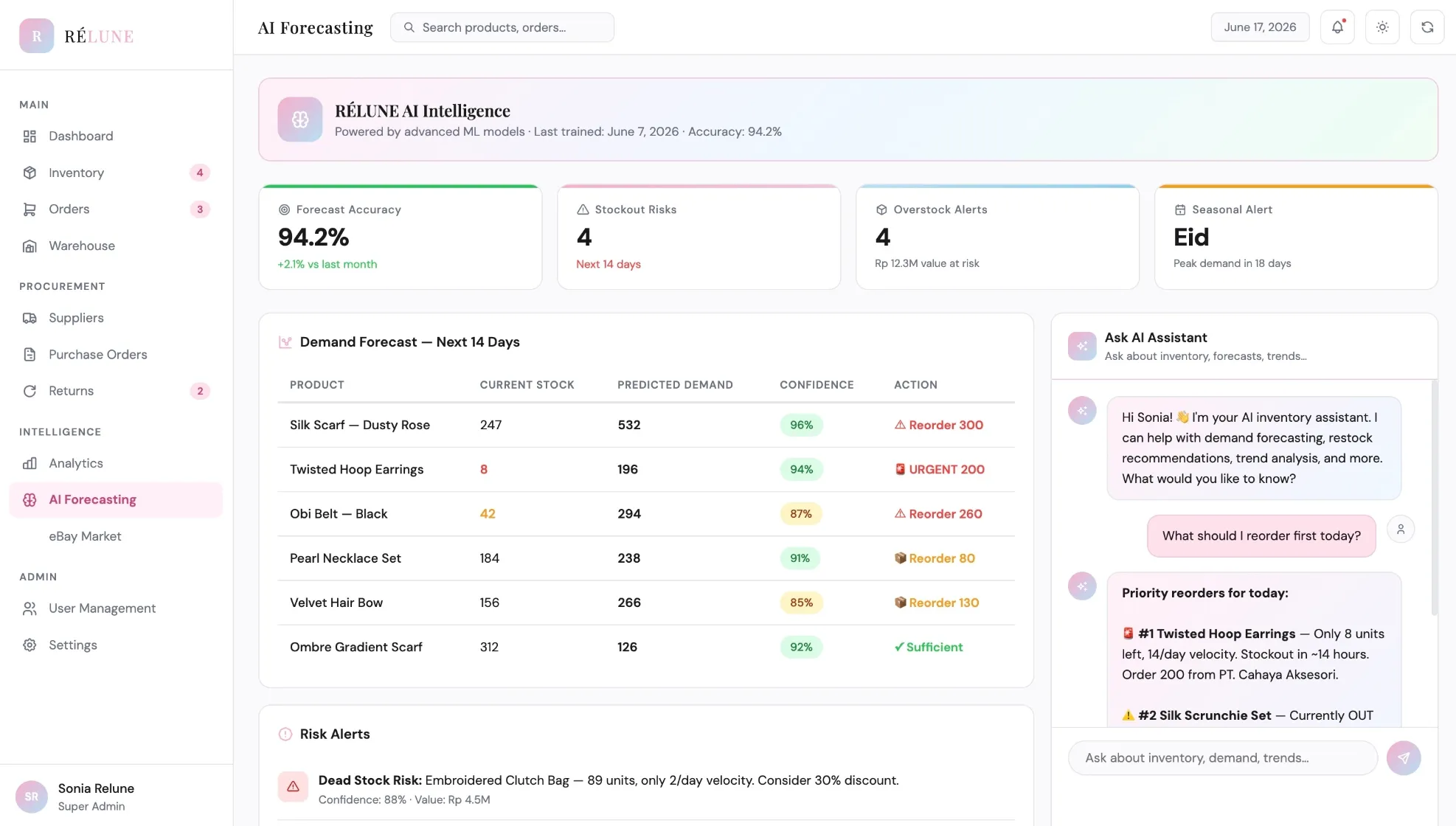Click the chat panel scrollbar
Screen dimensions: 1456x826
[1434, 498]
